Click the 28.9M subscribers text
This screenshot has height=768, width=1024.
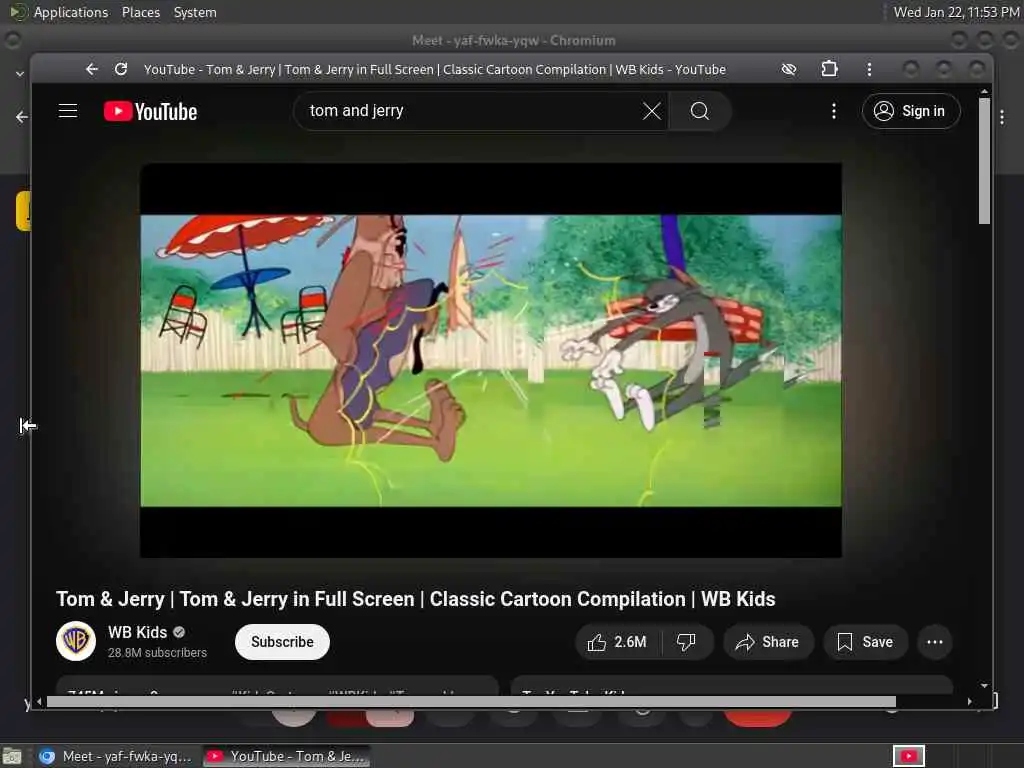point(157,652)
